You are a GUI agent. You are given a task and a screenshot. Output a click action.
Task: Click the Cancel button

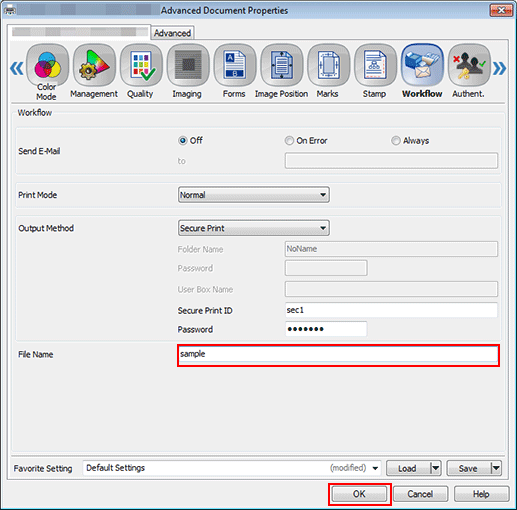(x=420, y=494)
